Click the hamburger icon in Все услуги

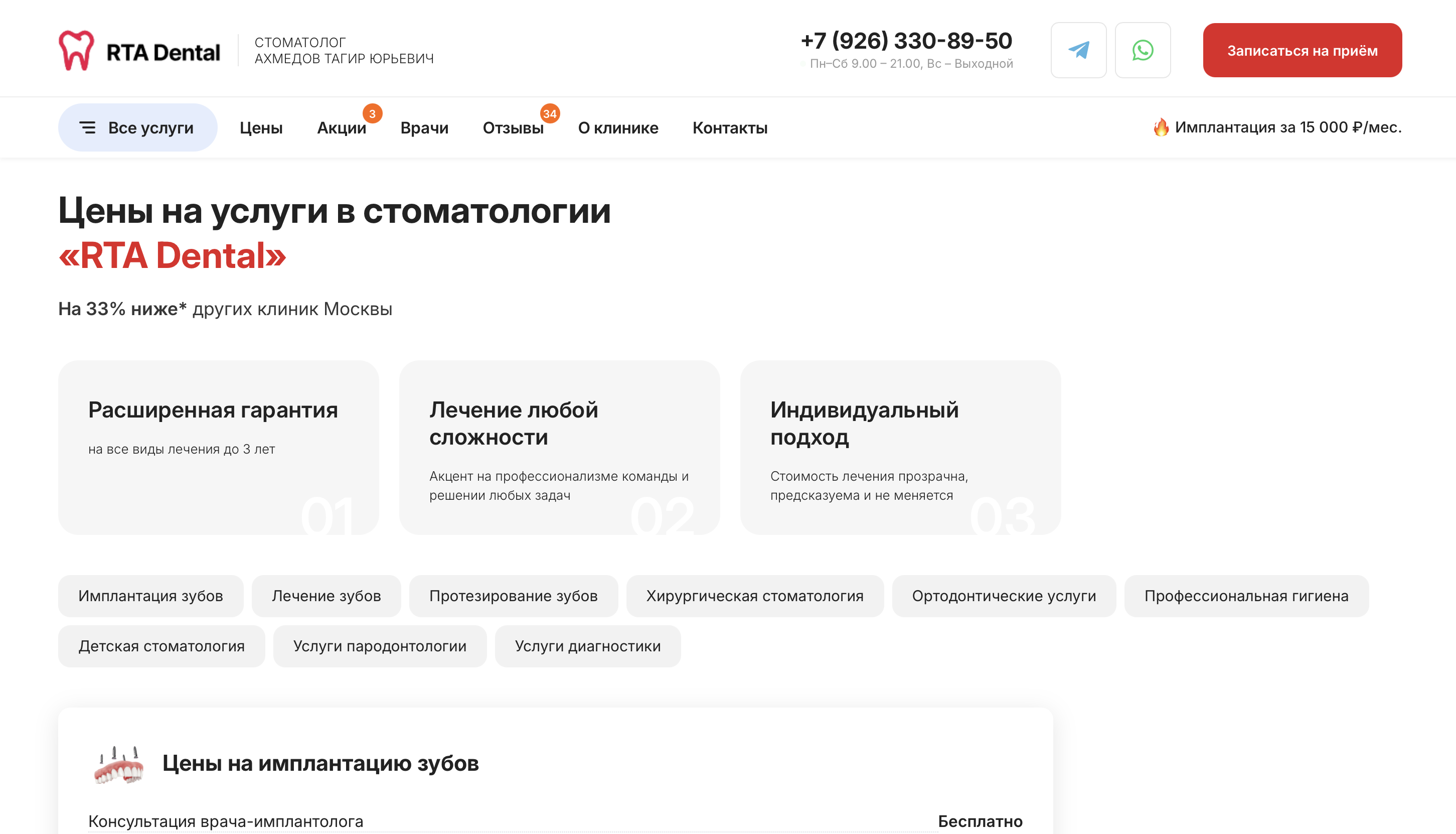87,127
